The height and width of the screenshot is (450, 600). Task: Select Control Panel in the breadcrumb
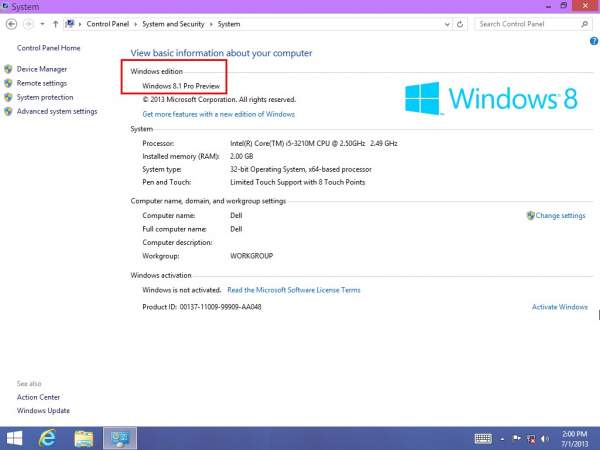[108, 24]
